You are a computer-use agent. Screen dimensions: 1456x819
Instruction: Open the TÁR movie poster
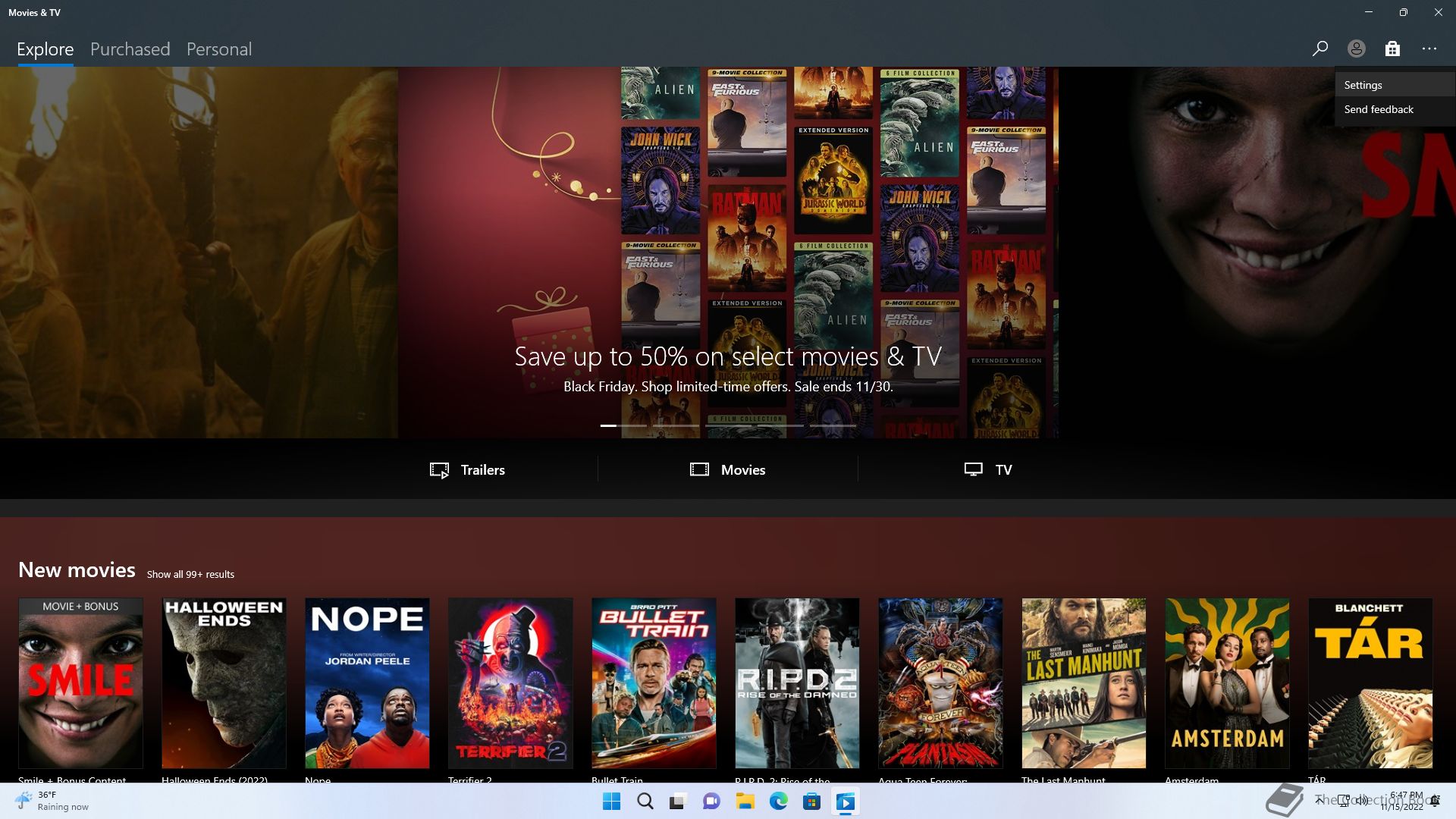click(x=1370, y=682)
